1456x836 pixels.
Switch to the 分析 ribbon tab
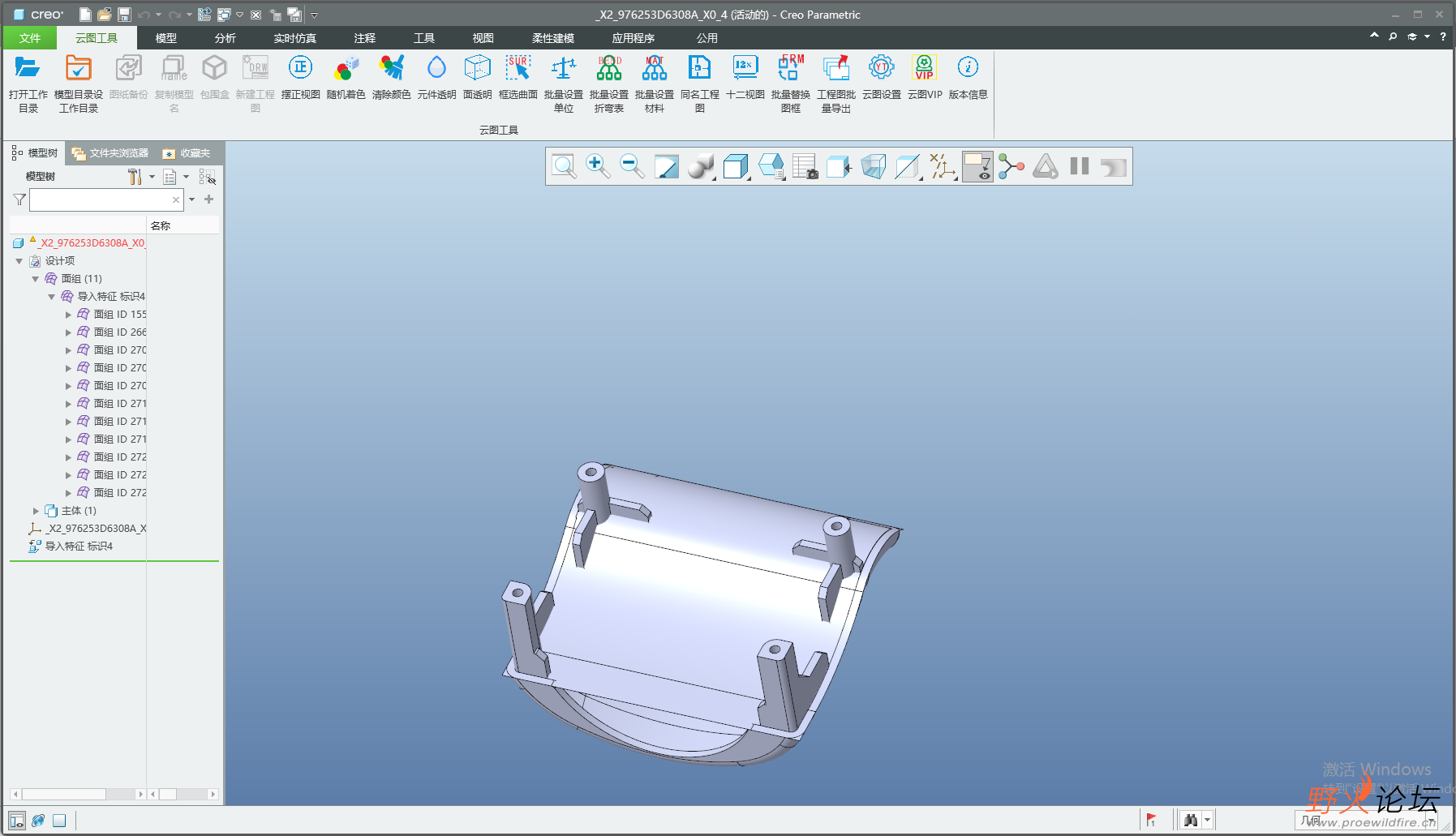tap(225, 38)
